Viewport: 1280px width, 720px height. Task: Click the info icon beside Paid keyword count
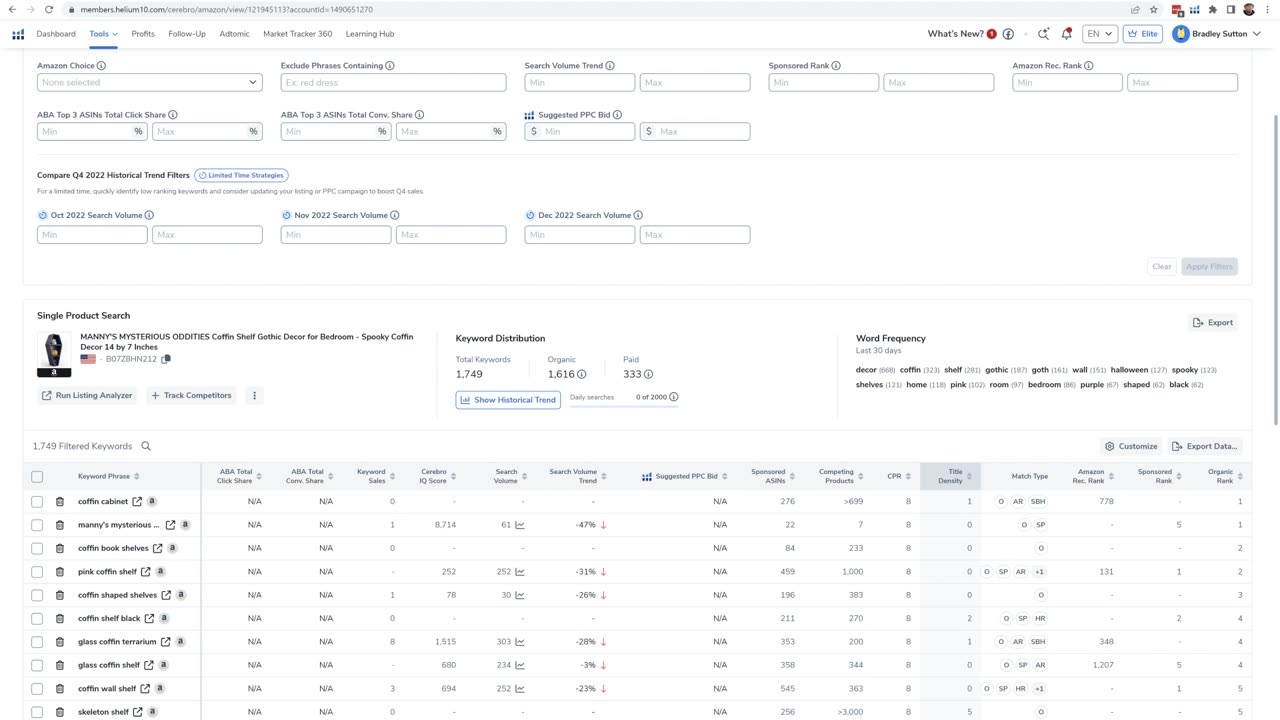pyautogui.click(x=648, y=374)
